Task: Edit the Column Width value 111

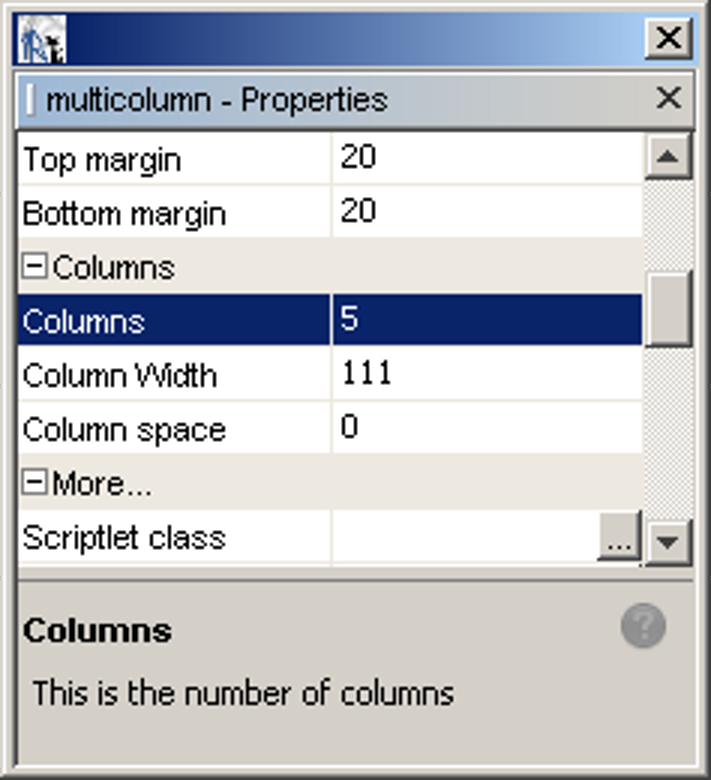Action: [x=486, y=375]
